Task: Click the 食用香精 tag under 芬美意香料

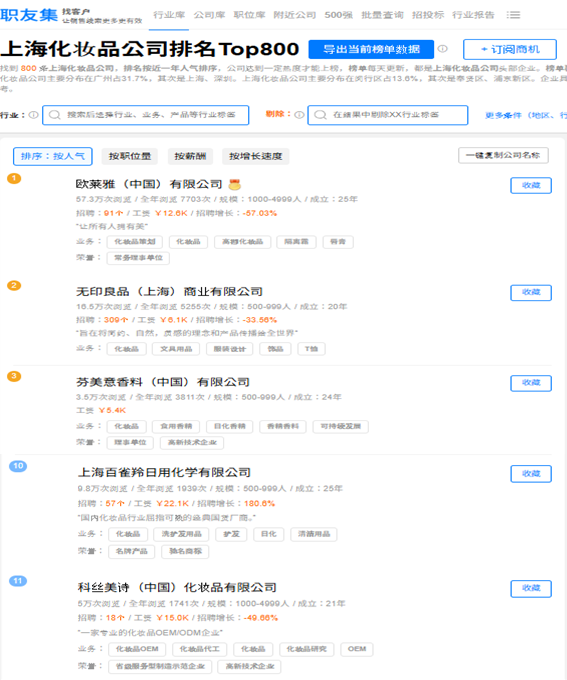Action: click(176, 426)
